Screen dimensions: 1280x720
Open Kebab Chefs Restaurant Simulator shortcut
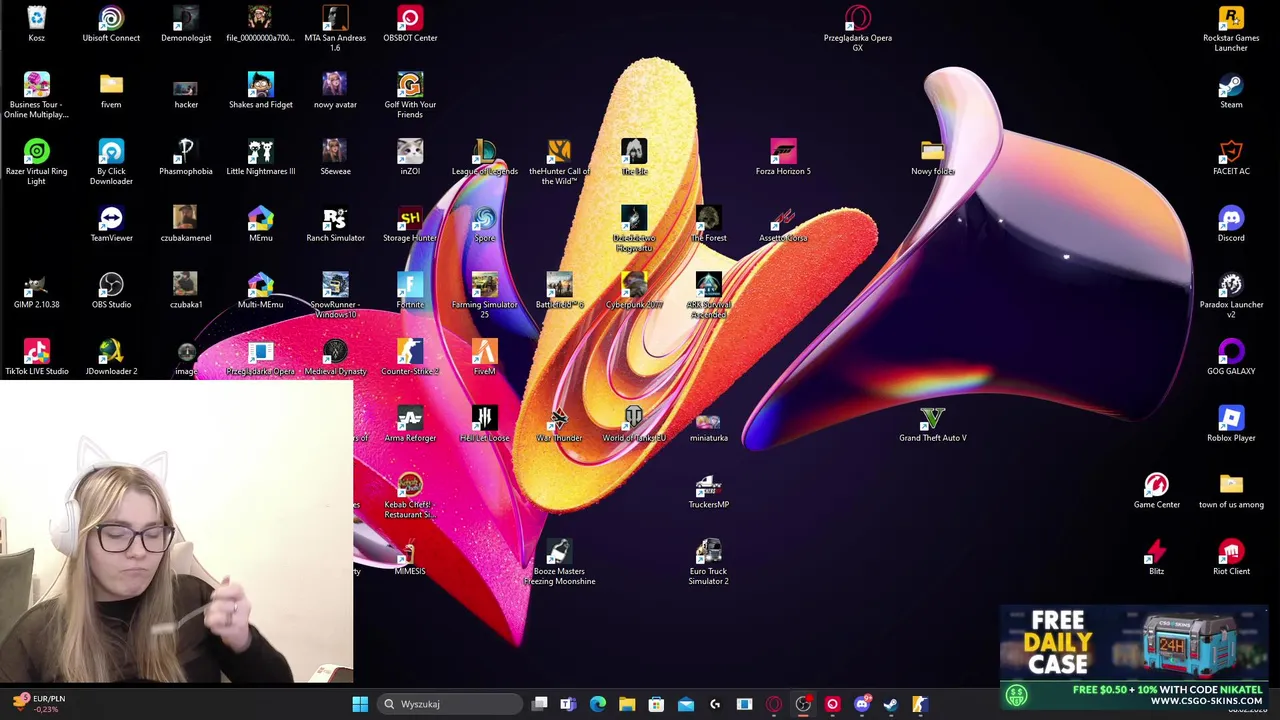click(x=410, y=495)
